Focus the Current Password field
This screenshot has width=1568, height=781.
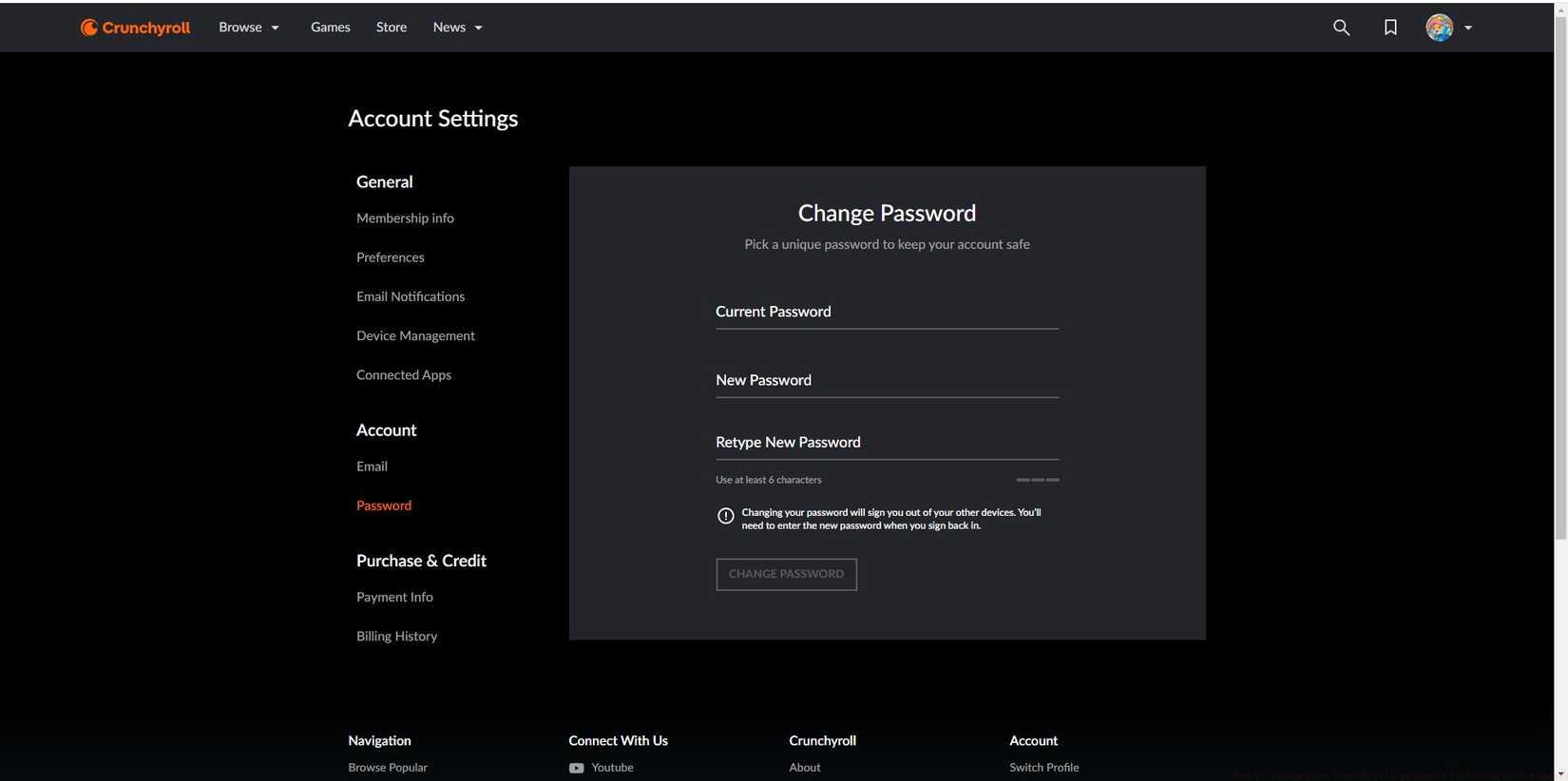click(x=886, y=313)
